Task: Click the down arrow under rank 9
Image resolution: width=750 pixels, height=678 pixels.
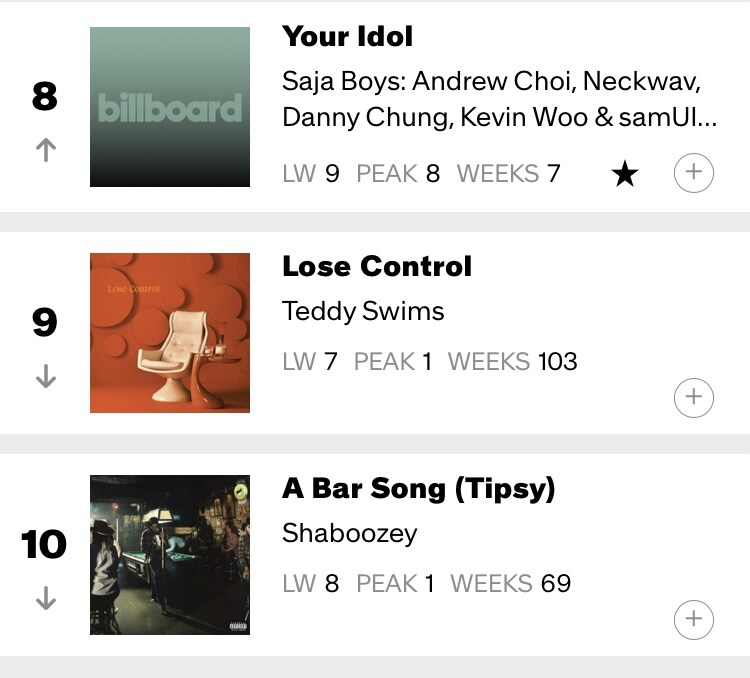Action: 45,376
